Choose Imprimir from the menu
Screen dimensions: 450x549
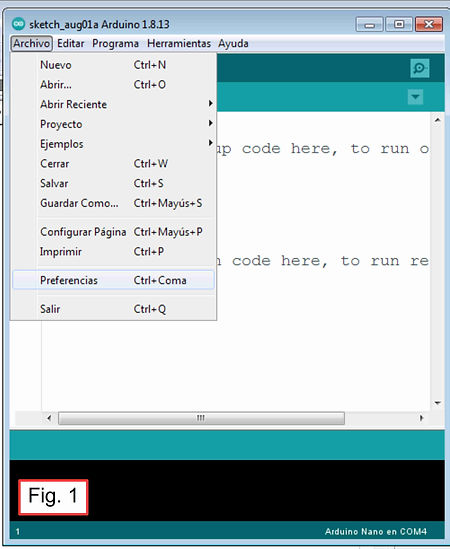pyautogui.click(x=113, y=251)
